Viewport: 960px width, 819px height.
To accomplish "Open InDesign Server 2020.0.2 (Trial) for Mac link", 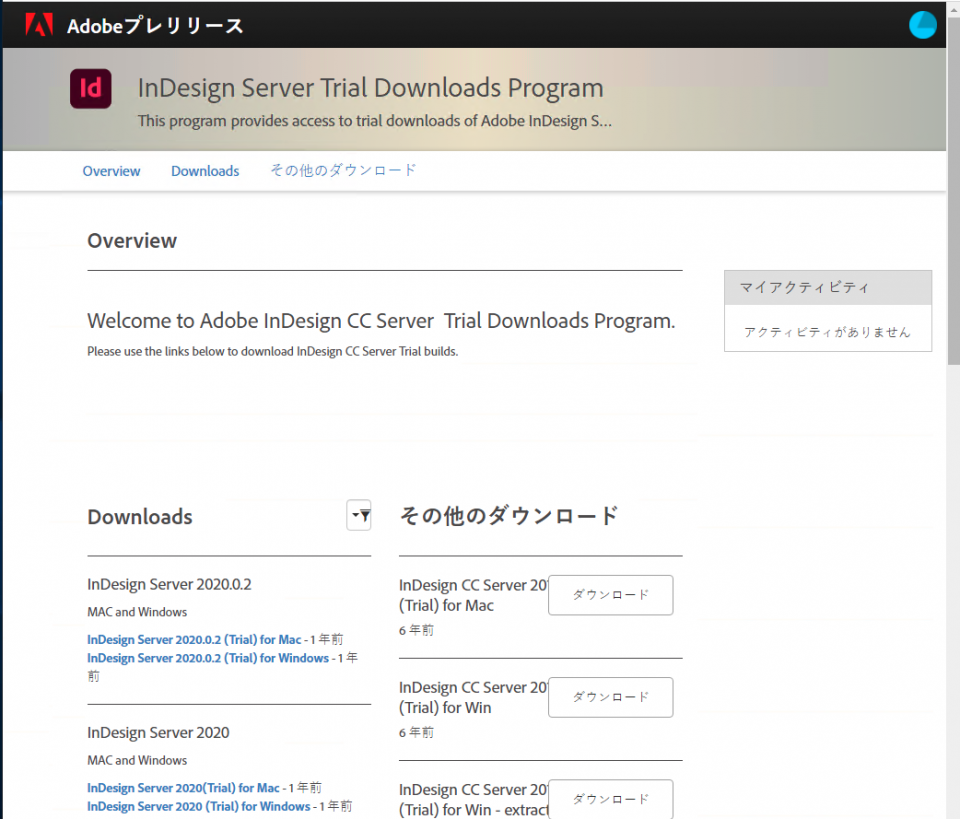I will pyautogui.click(x=194, y=639).
